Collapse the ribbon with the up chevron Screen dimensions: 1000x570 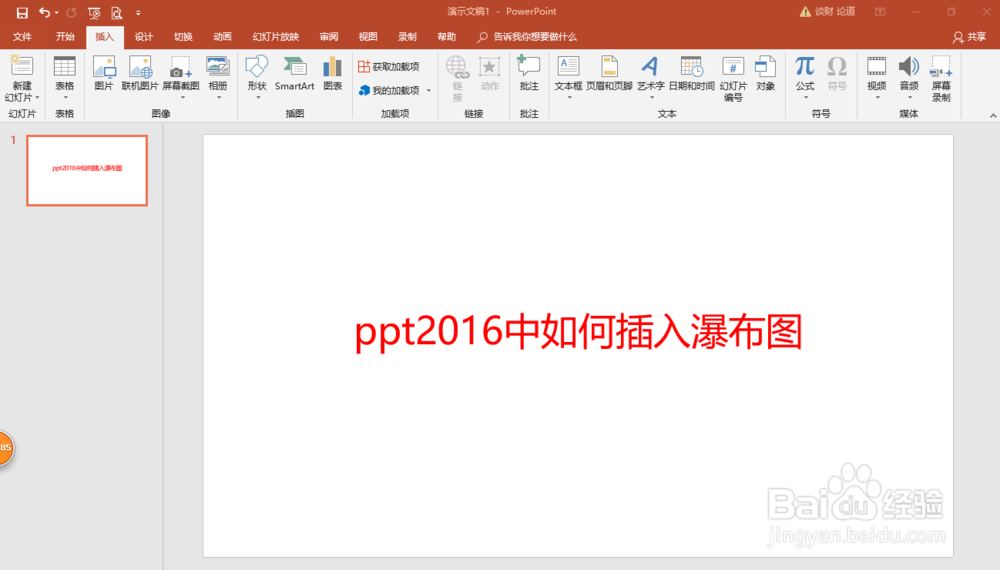993,115
